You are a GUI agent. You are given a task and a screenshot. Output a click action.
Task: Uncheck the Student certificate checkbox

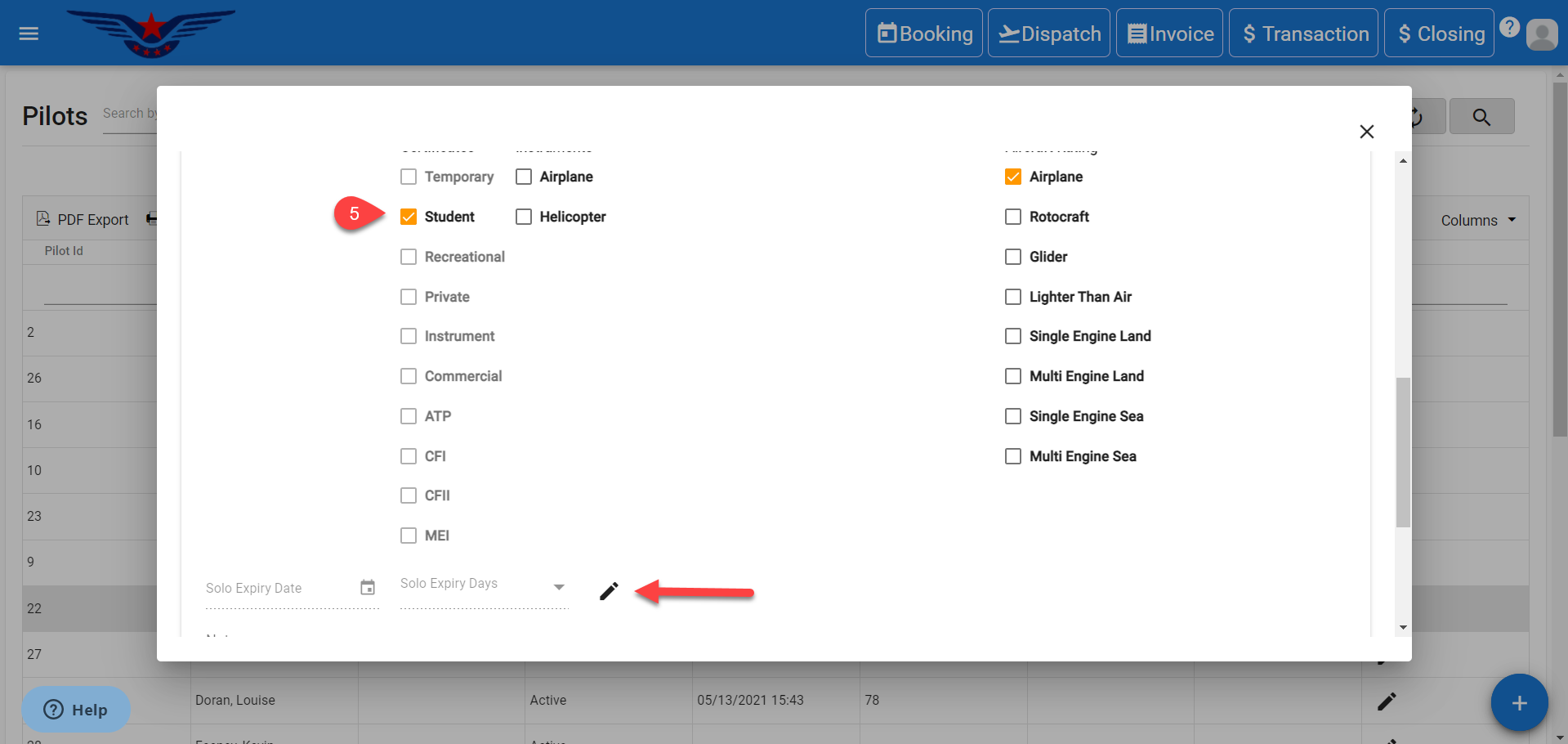[x=409, y=217]
